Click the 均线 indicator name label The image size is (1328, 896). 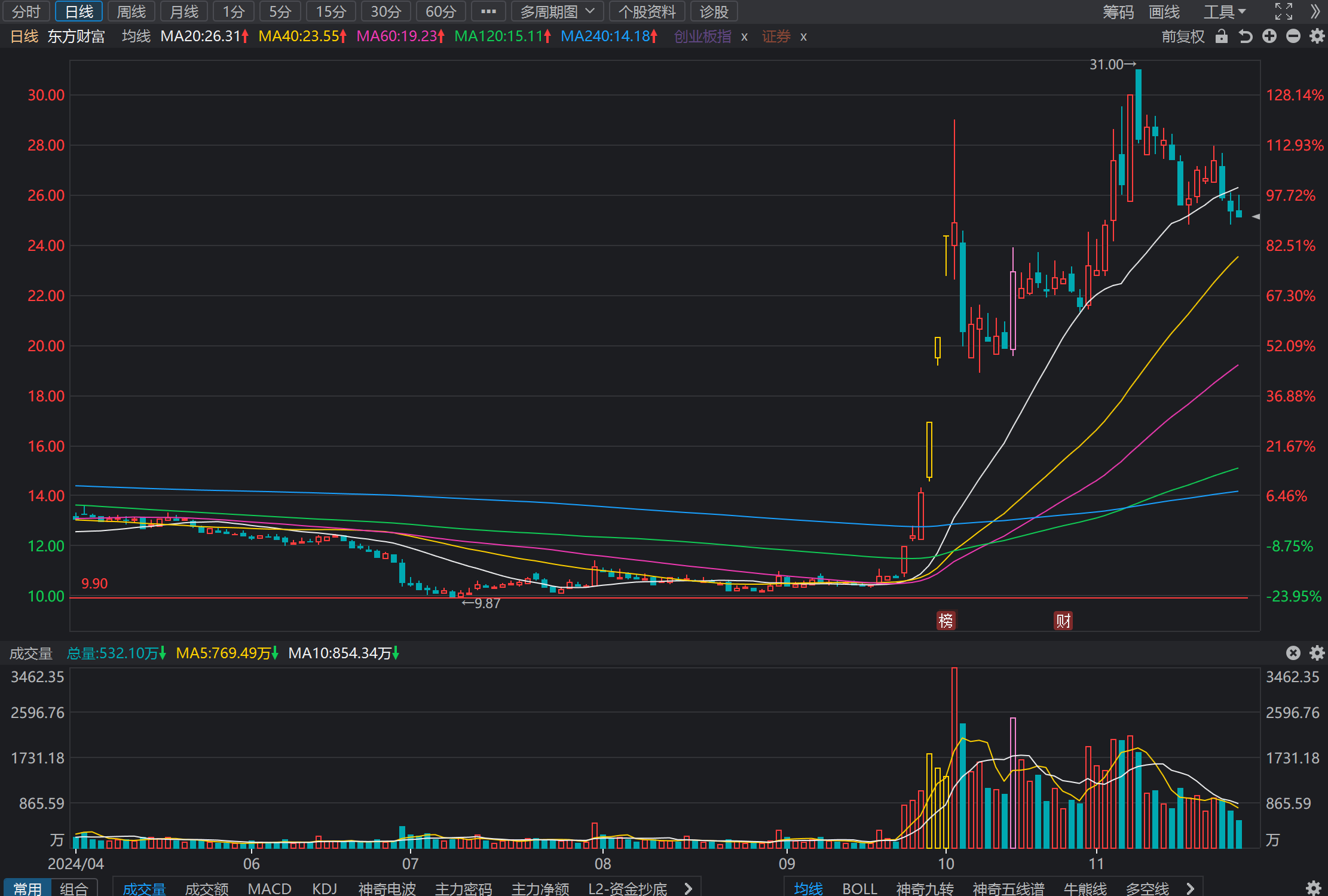(136, 36)
